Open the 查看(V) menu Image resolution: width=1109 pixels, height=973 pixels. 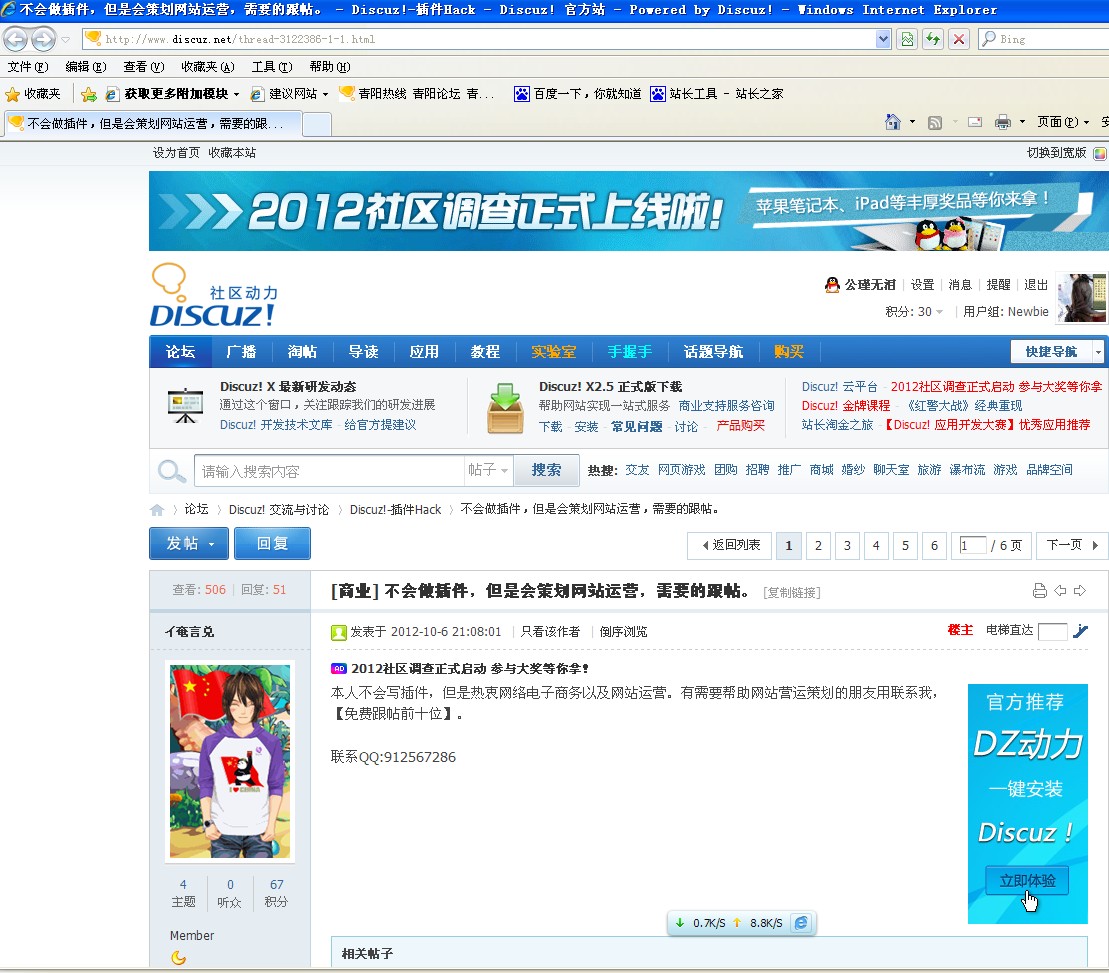point(144,66)
